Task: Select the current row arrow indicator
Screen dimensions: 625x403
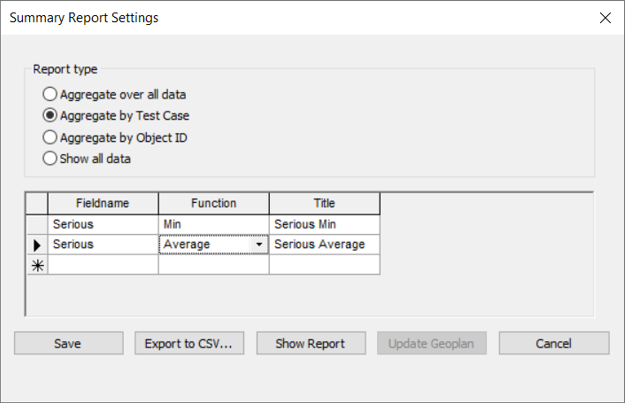Action: tap(36, 245)
